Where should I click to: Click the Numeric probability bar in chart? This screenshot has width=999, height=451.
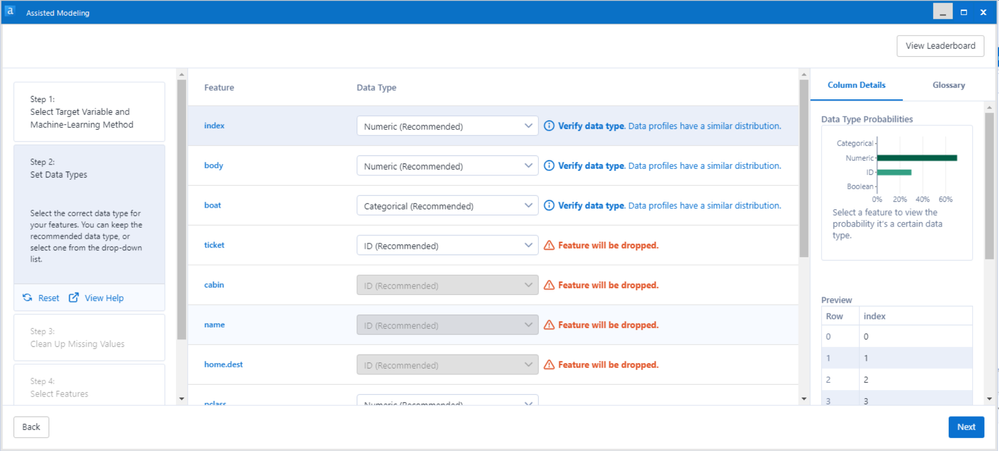(916, 157)
